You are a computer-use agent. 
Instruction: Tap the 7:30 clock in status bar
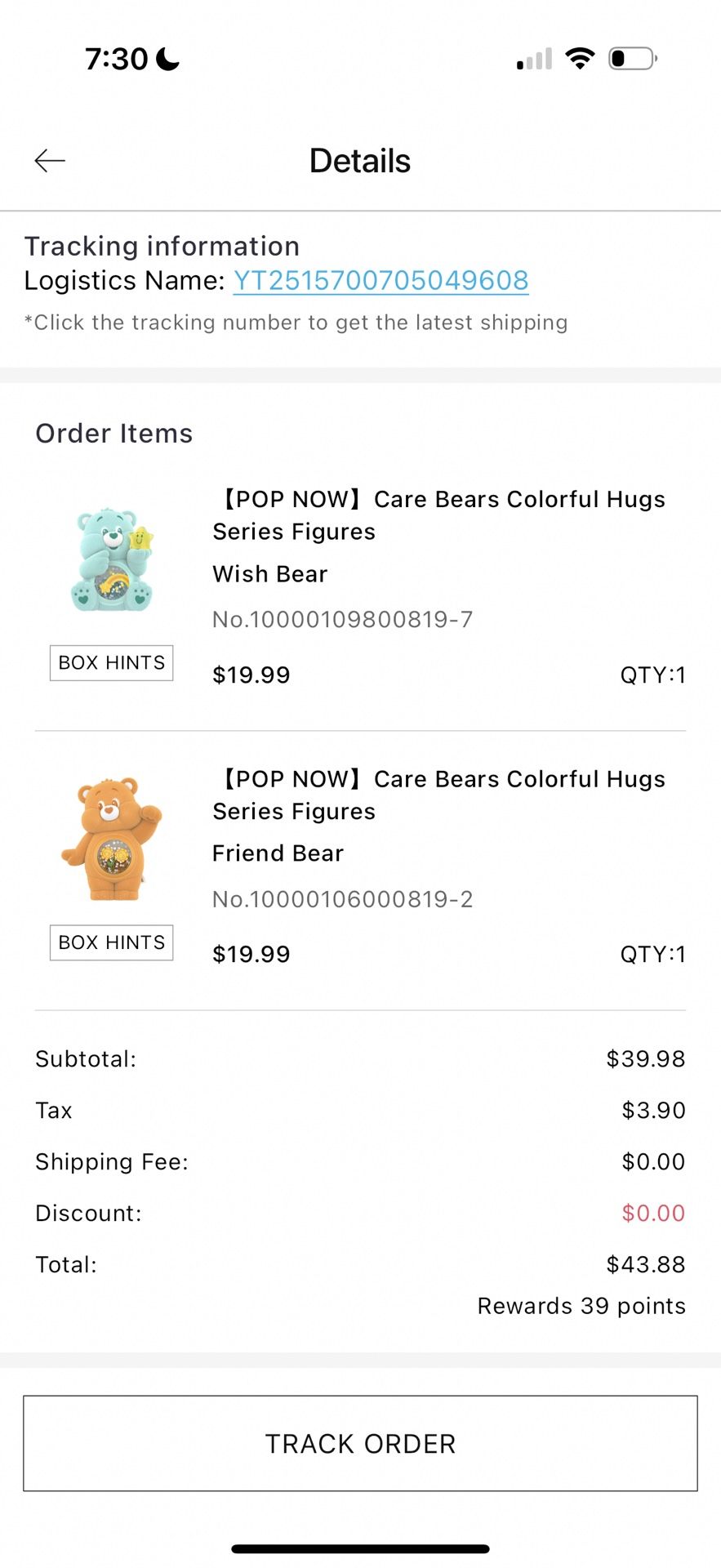(x=117, y=59)
